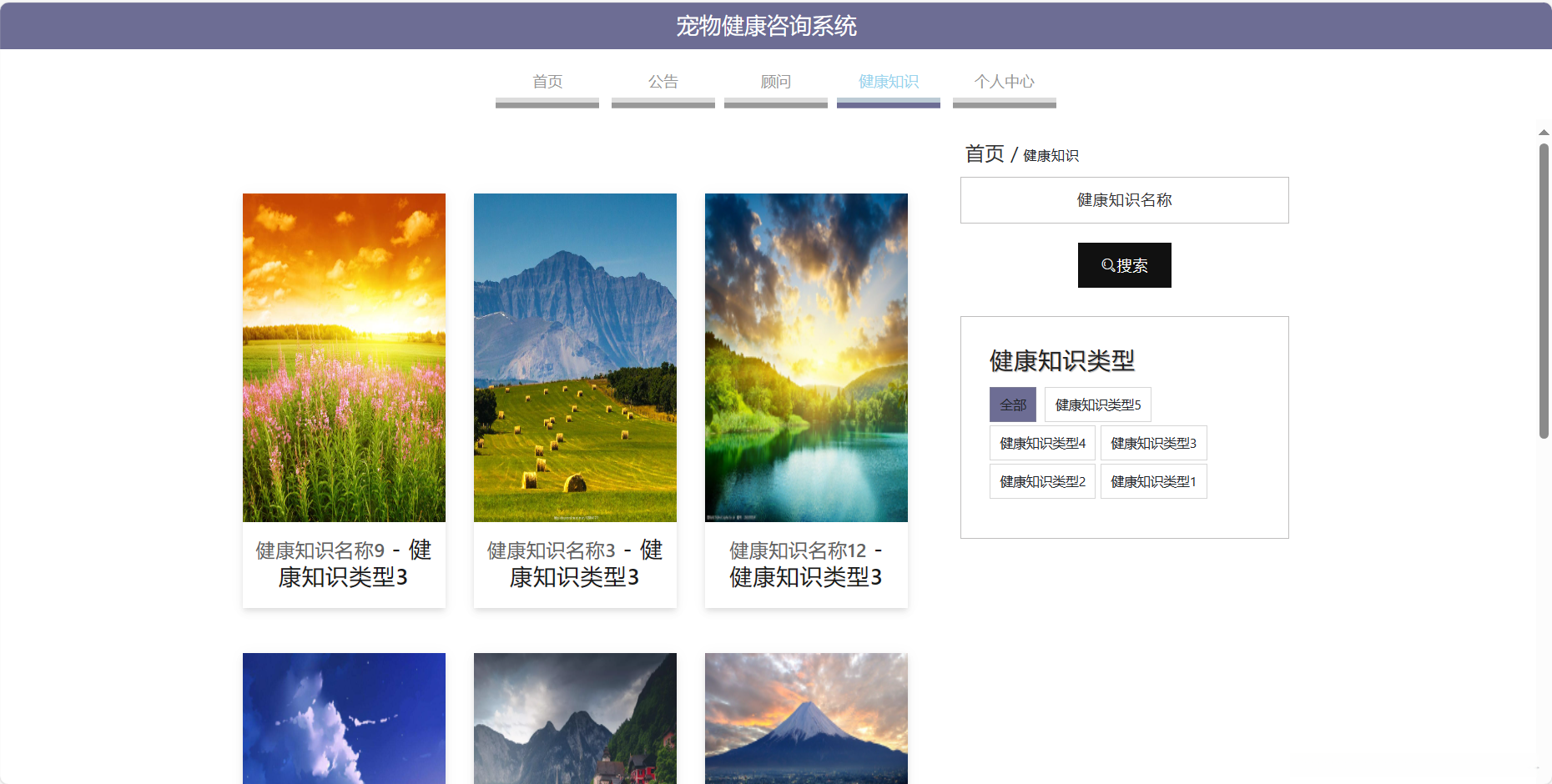The image size is (1552, 784).
Task: Select the 顾问 navigation tab
Action: [x=775, y=82]
